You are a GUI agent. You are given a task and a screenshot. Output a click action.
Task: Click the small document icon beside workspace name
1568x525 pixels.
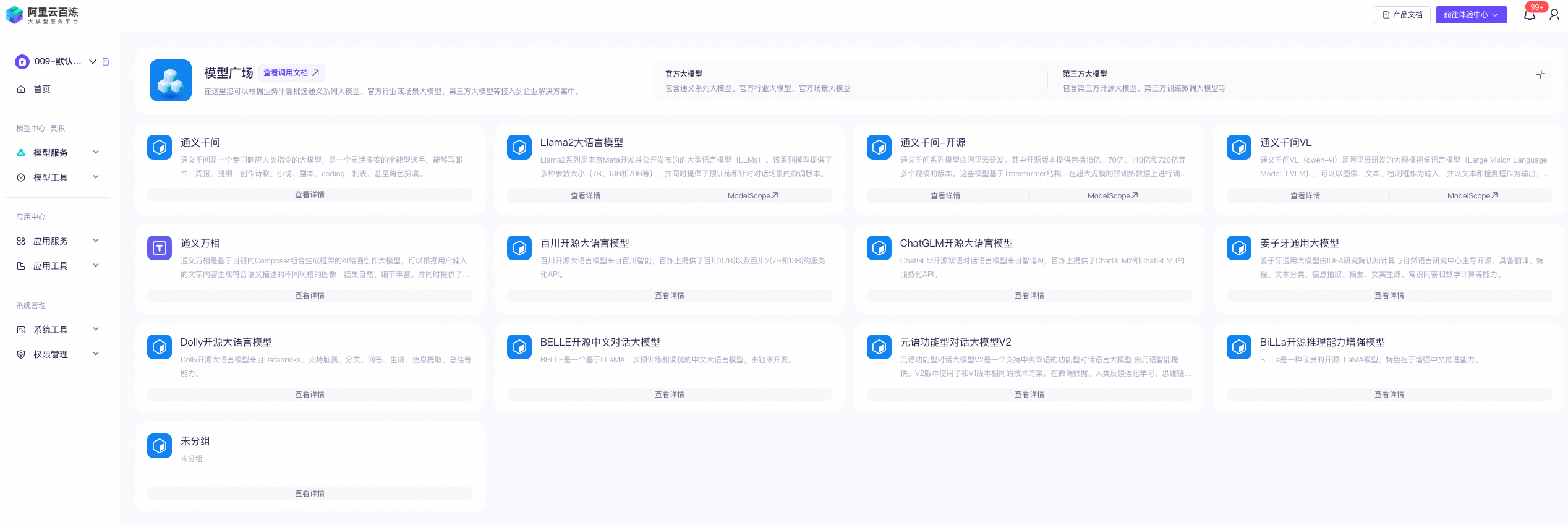click(x=106, y=62)
